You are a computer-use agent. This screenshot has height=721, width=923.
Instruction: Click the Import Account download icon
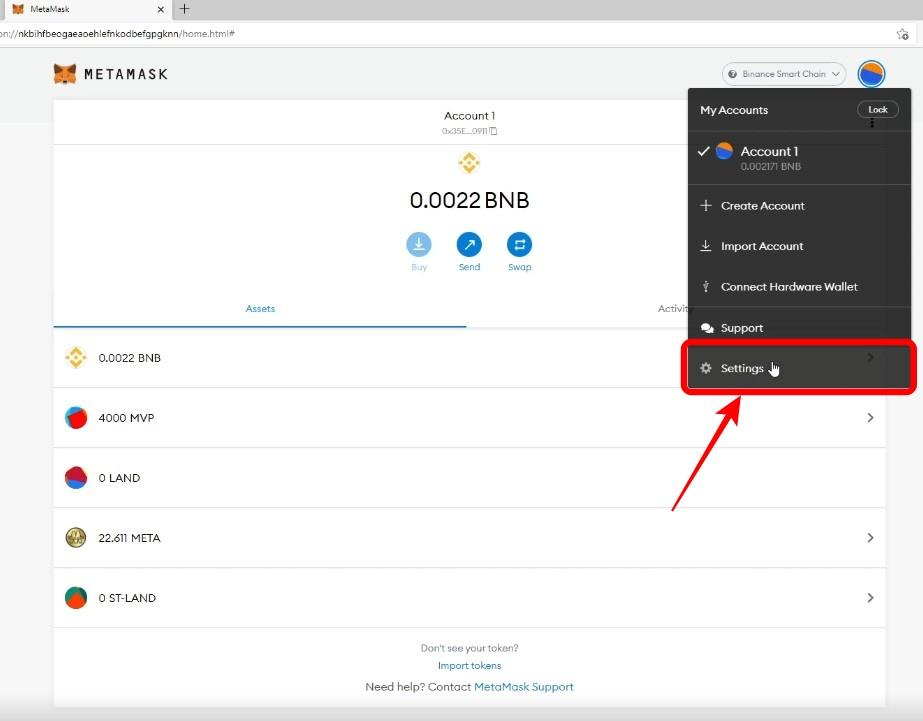click(x=706, y=245)
